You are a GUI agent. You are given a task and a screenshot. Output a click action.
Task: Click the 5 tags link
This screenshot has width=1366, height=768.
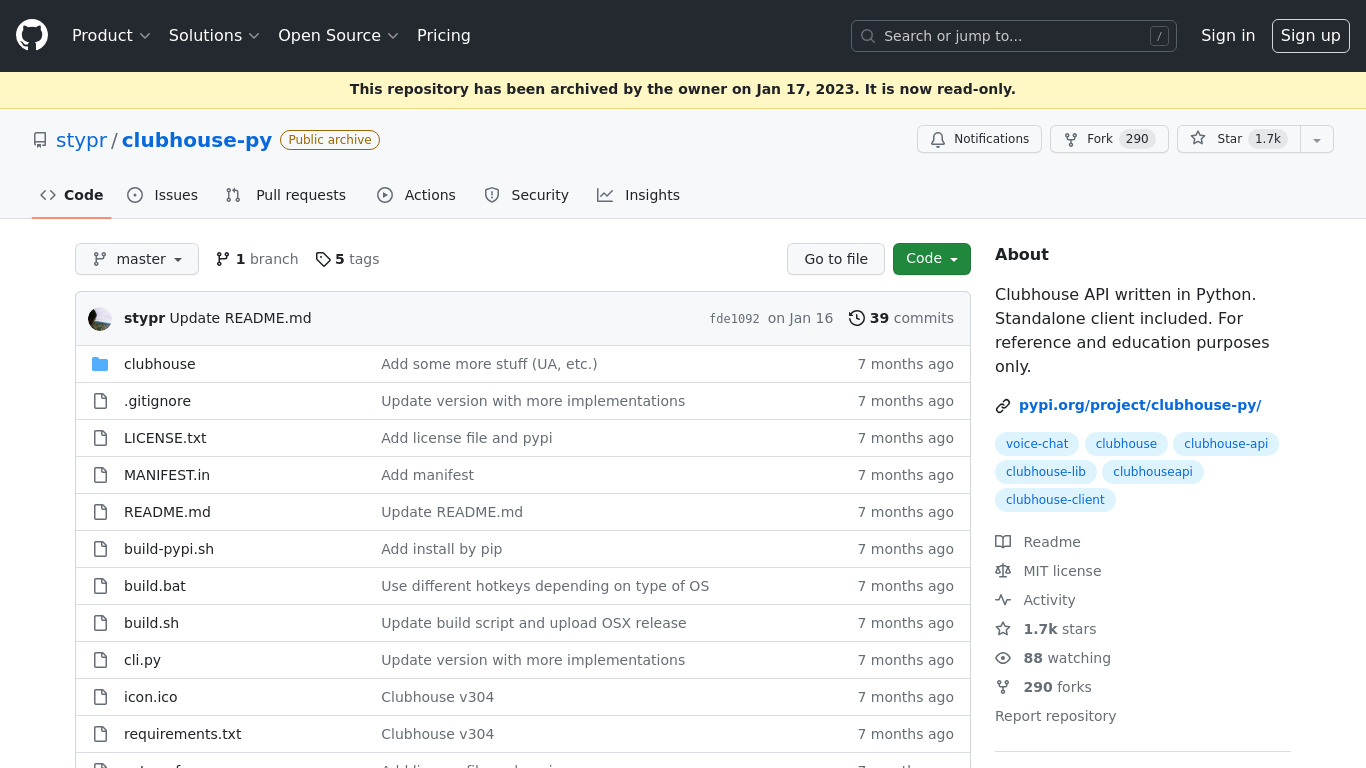click(347, 259)
